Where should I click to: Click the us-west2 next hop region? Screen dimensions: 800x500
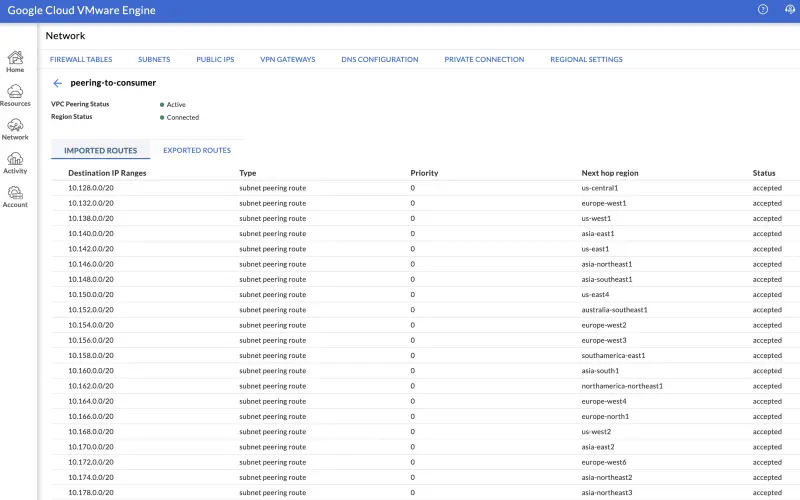pyautogui.click(x=596, y=432)
